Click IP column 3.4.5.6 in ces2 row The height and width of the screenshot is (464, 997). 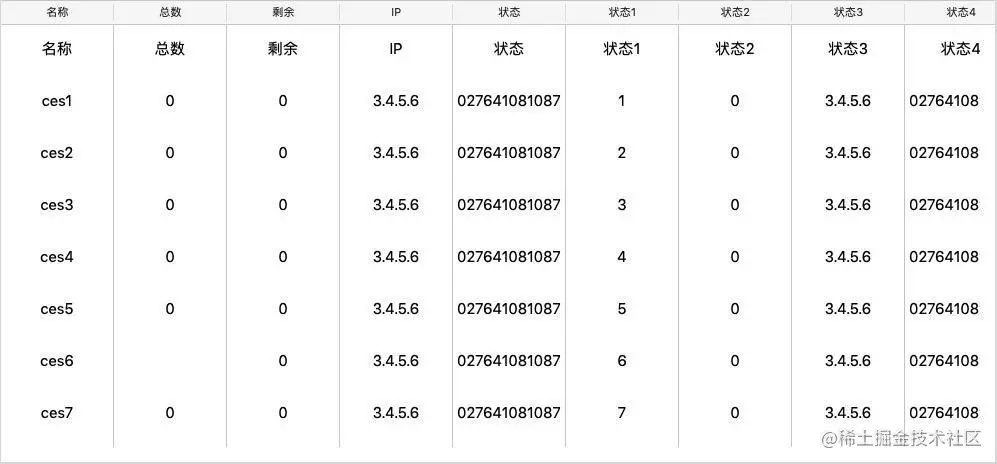(x=395, y=153)
